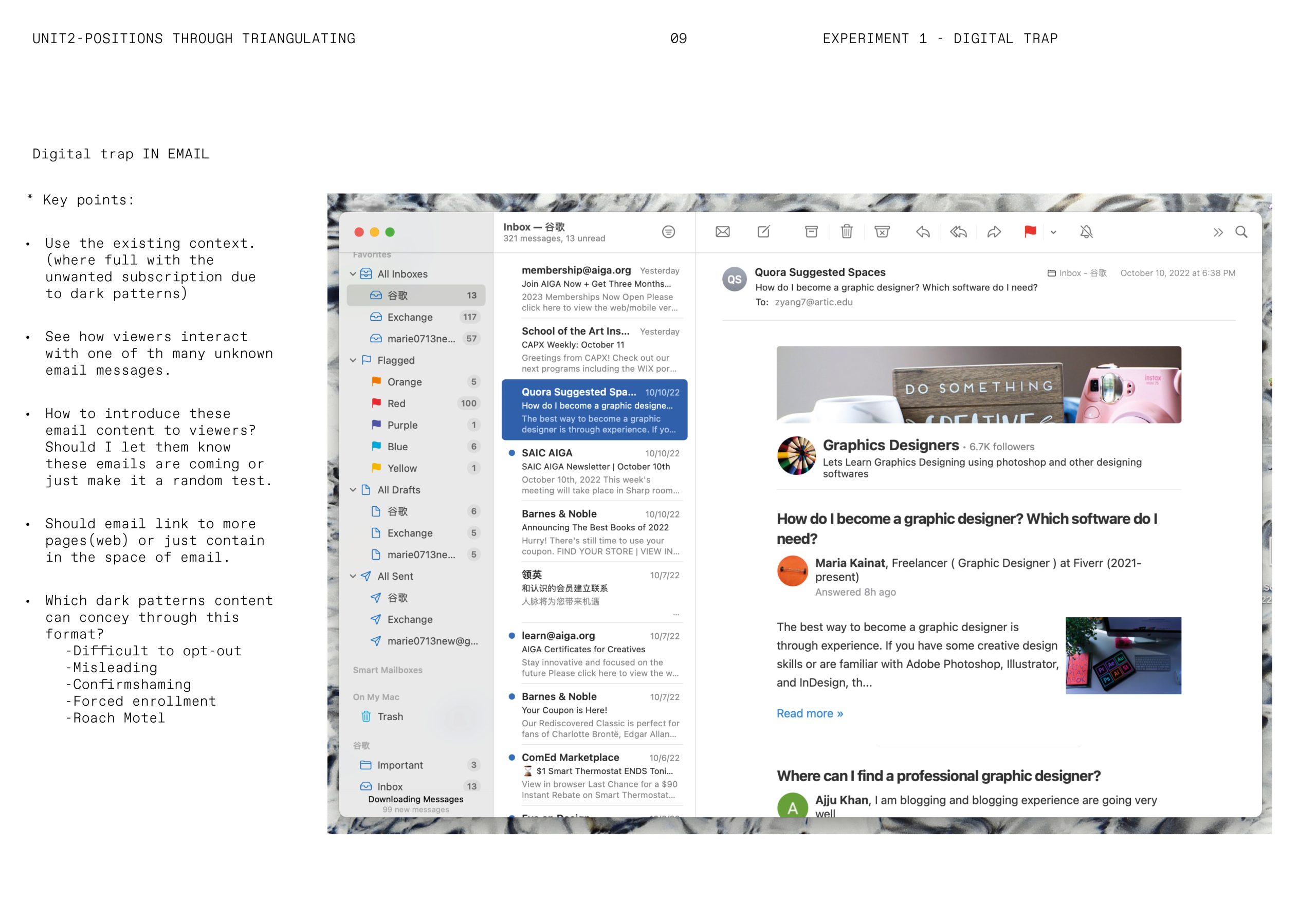Show Blue flagged messages
The image size is (1316, 903).
[416, 447]
